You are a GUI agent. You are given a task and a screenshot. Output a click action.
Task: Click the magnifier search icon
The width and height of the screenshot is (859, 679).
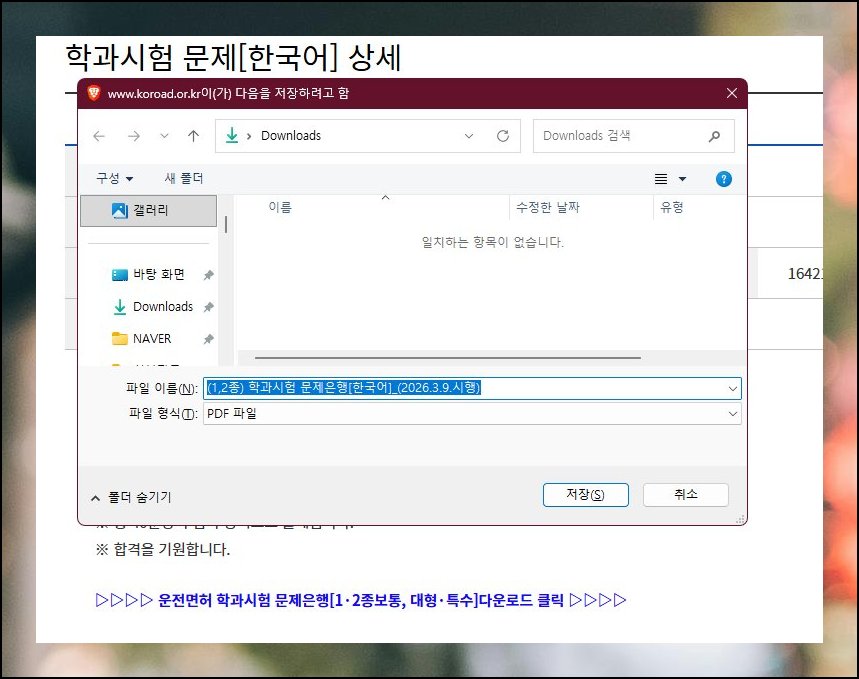click(714, 136)
